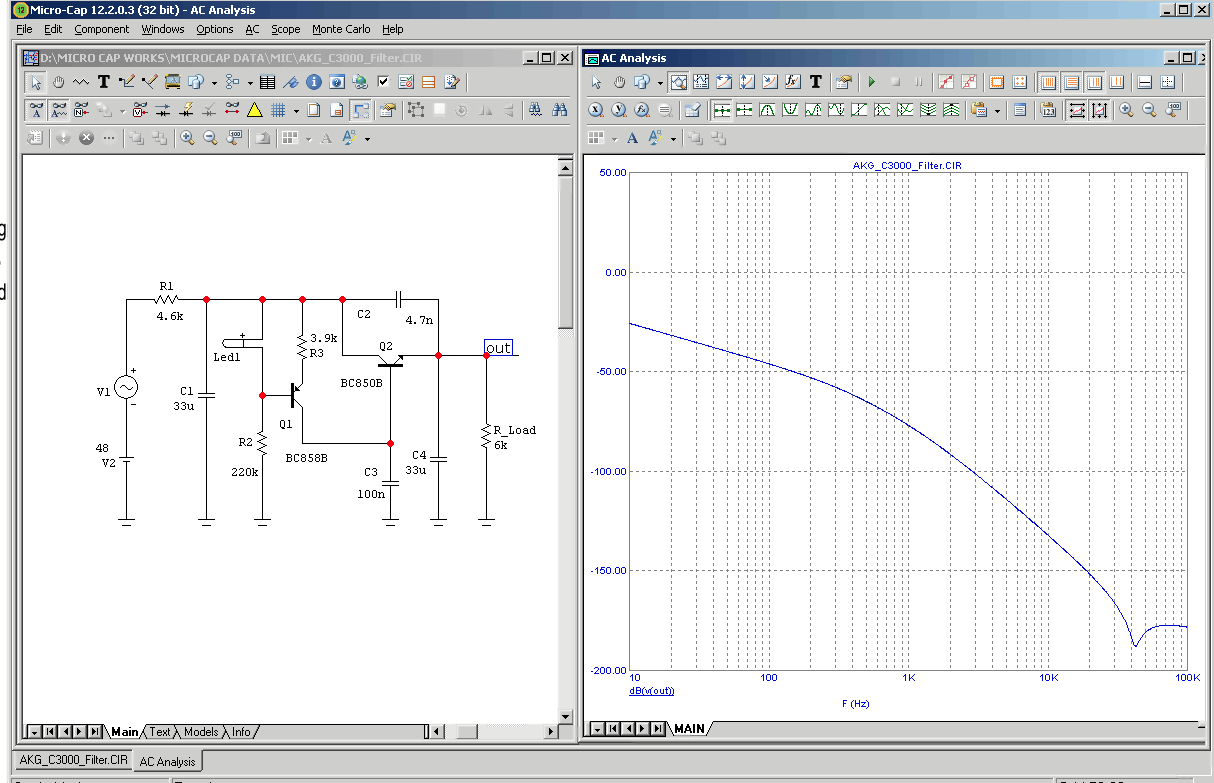
Task: Click the Zoom Out magnifier in AC Analysis toolbar
Action: pos(1149,110)
